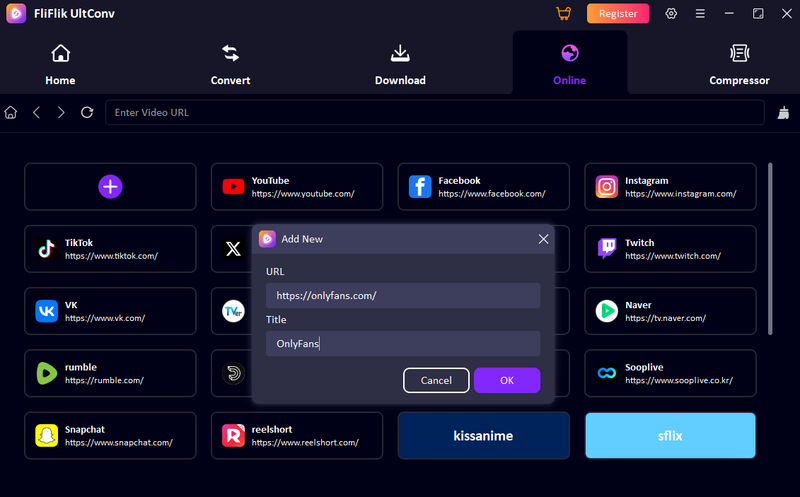
Task: Click the X logo icon
Action: pyautogui.click(x=233, y=249)
